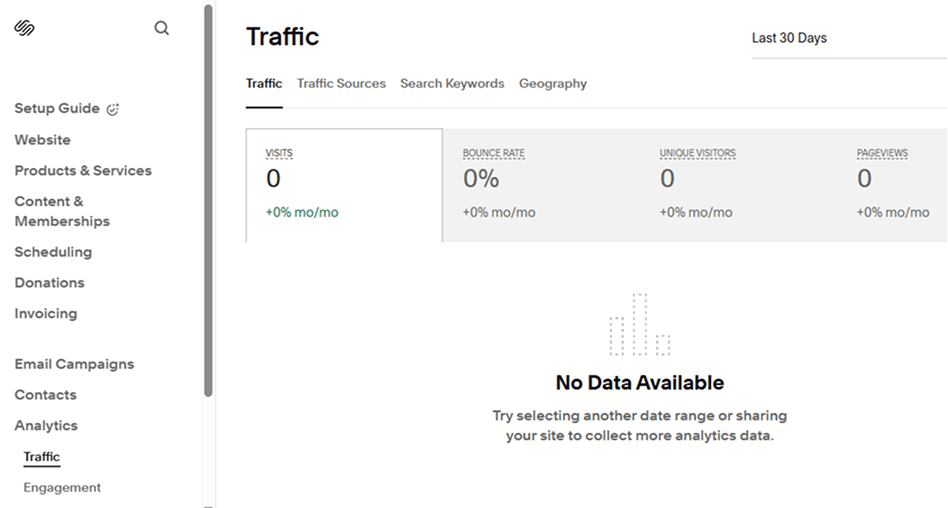The width and height of the screenshot is (948, 508).
Task: Click the Squarespace logo icon
Action: pos(24,28)
